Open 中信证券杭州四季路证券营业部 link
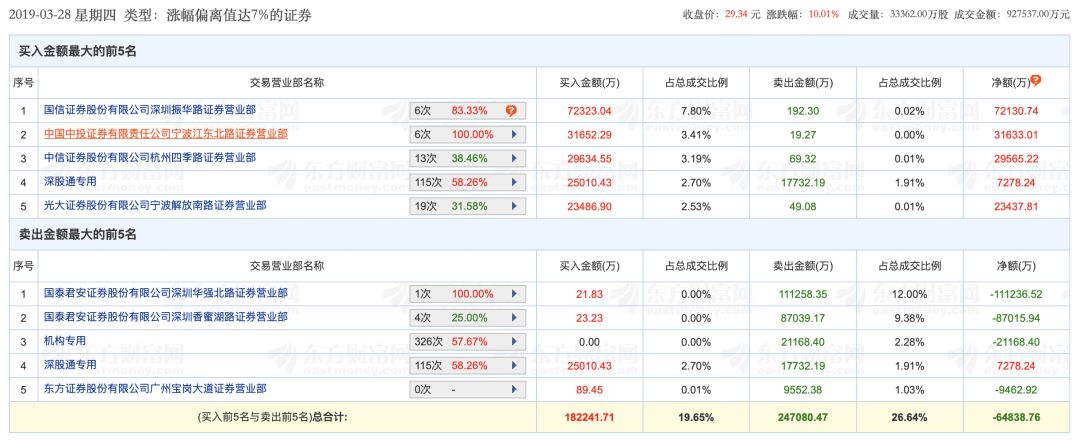Image resolution: width=1080 pixels, height=440 pixels. point(149,158)
